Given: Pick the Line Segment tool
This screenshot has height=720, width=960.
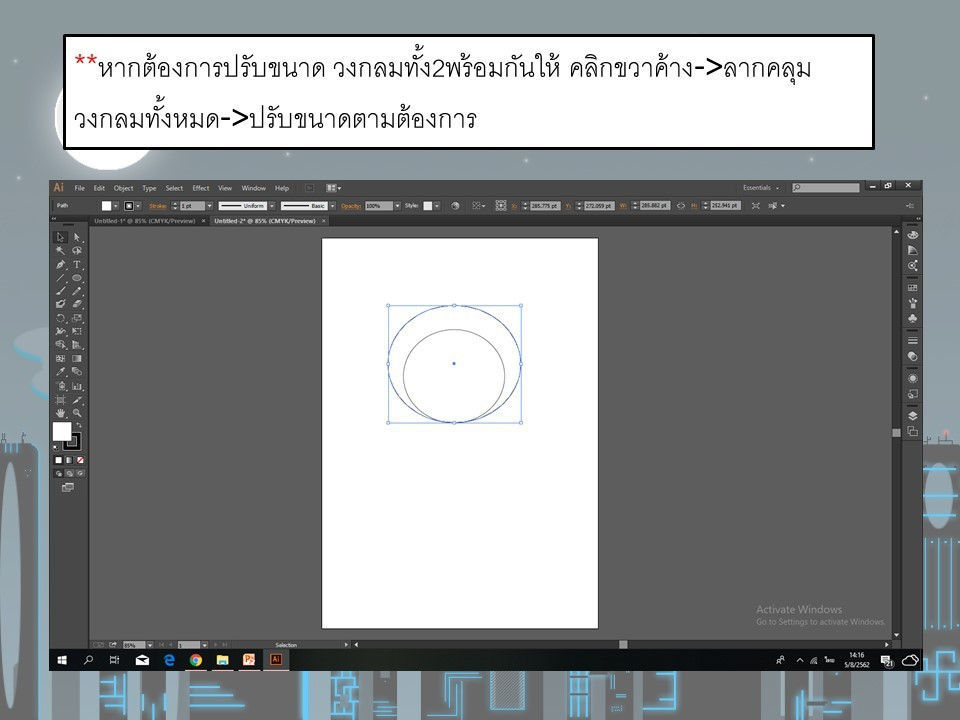Looking at the screenshot, I should click(60, 278).
